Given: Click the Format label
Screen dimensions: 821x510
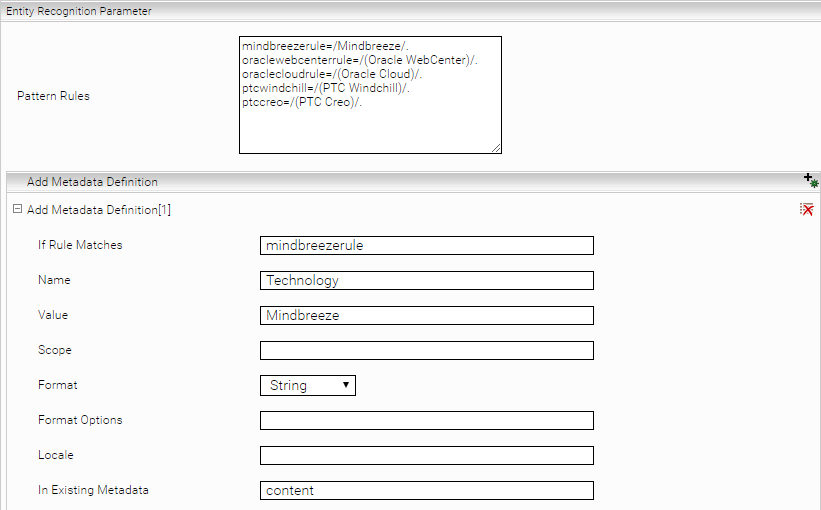Looking at the screenshot, I should pos(58,385).
